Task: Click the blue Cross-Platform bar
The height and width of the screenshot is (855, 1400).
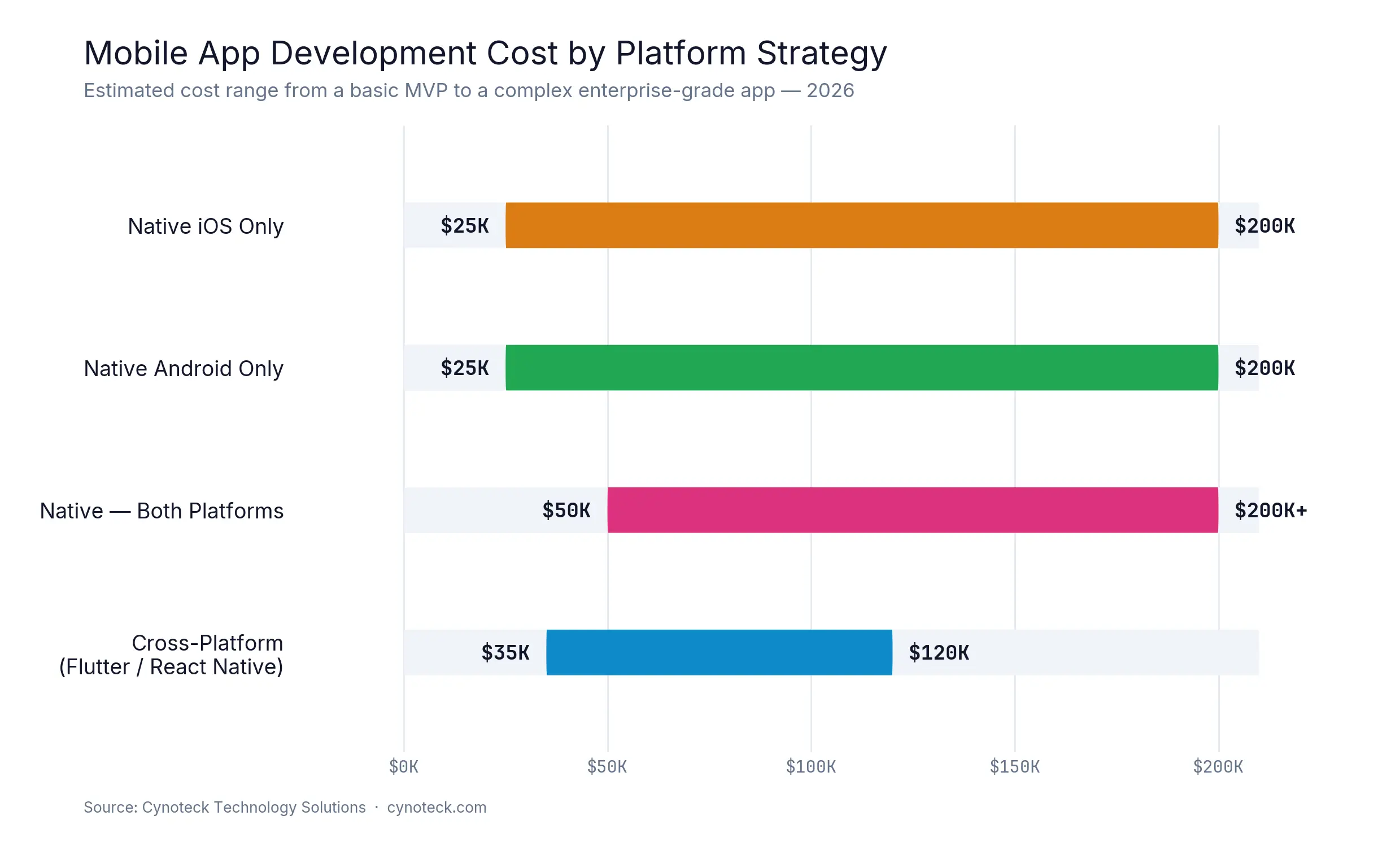Action: (719, 652)
